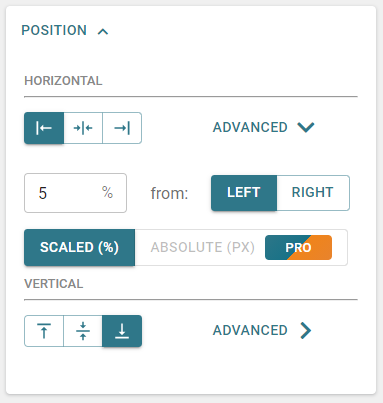This screenshot has height=403, width=383.
Task: Select horizontal align center icon
Action: [83, 128]
